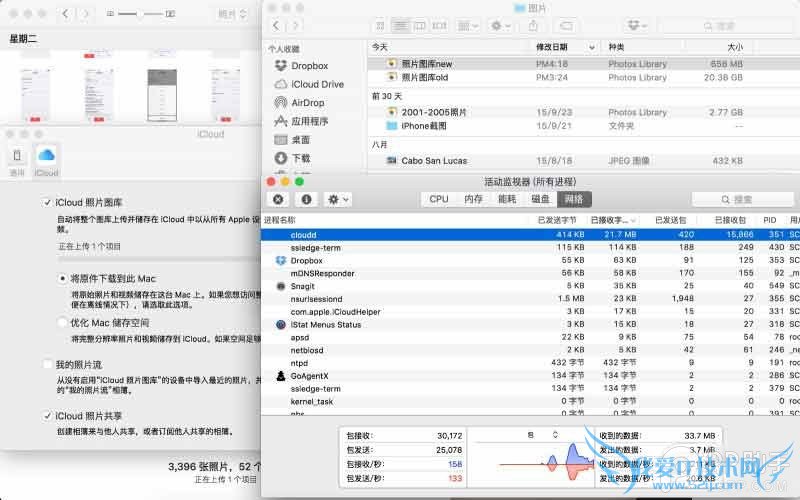Screen dimensions: 800x500
Task: Sort by the PID column
Action: coord(770,220)
